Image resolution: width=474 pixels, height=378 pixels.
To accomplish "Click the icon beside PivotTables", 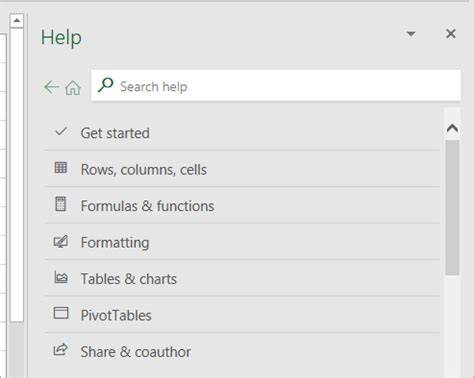I will pyautogui.click(x=61, y=313).
